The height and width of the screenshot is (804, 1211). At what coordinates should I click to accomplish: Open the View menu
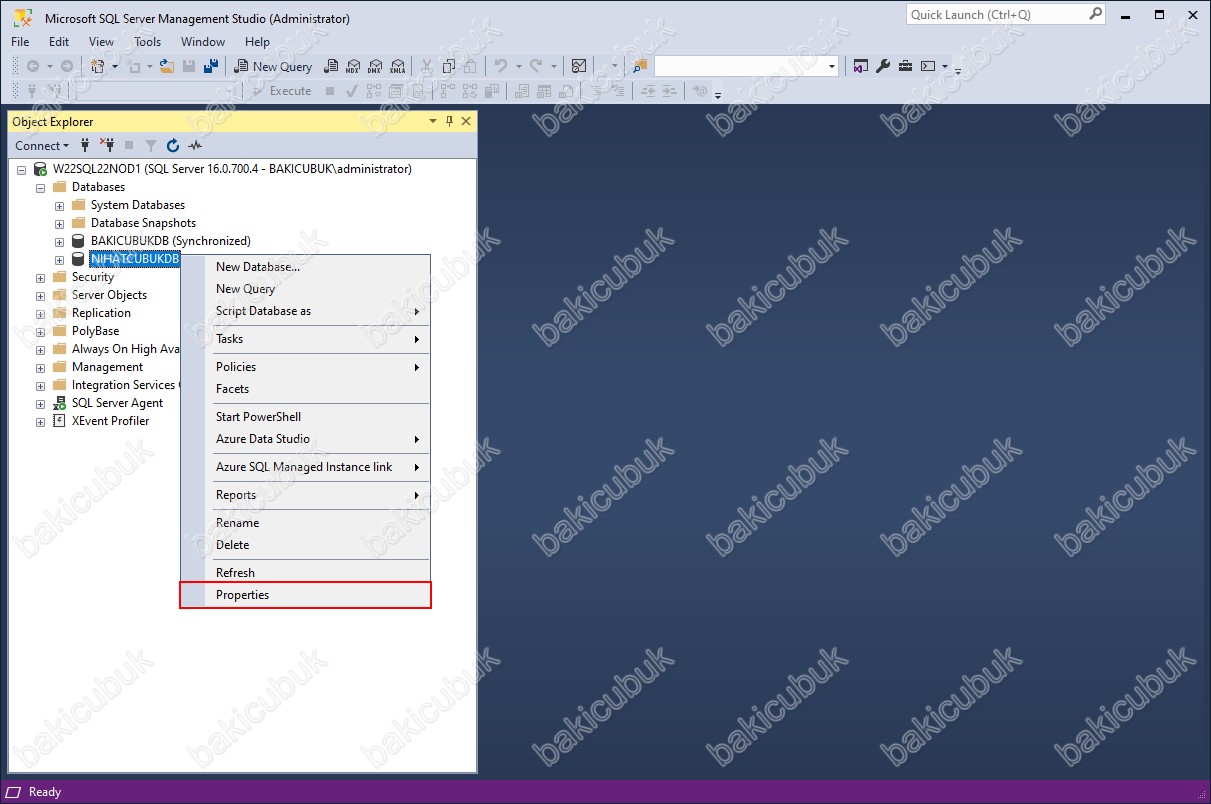[101, 42]
